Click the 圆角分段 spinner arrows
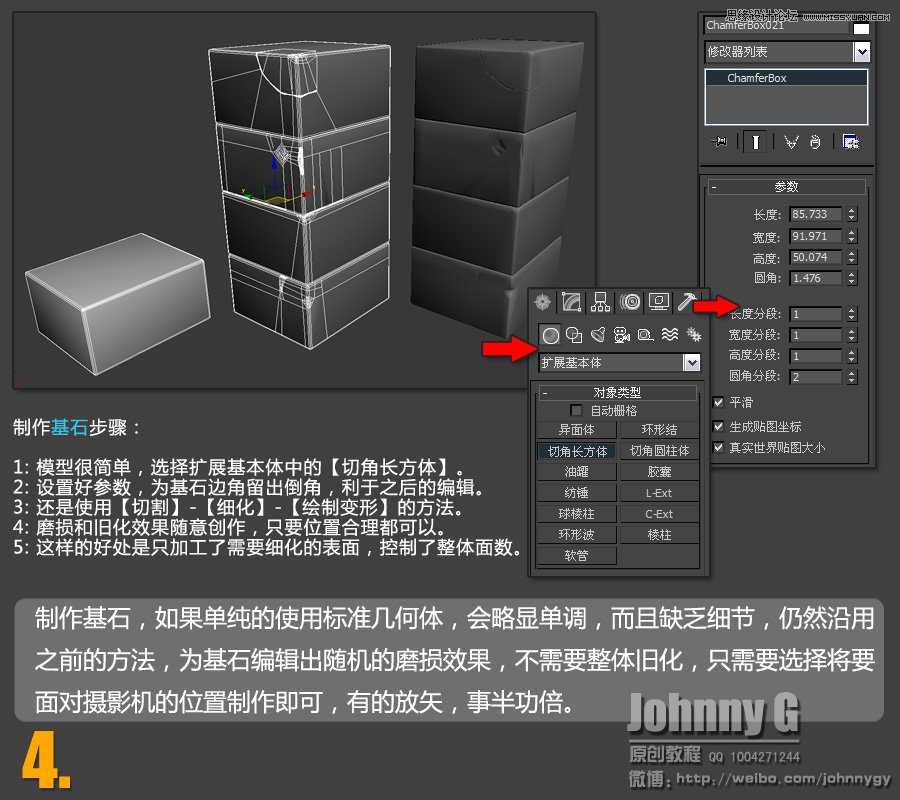Screen dimensions: 900x800 tap(852, 377)
